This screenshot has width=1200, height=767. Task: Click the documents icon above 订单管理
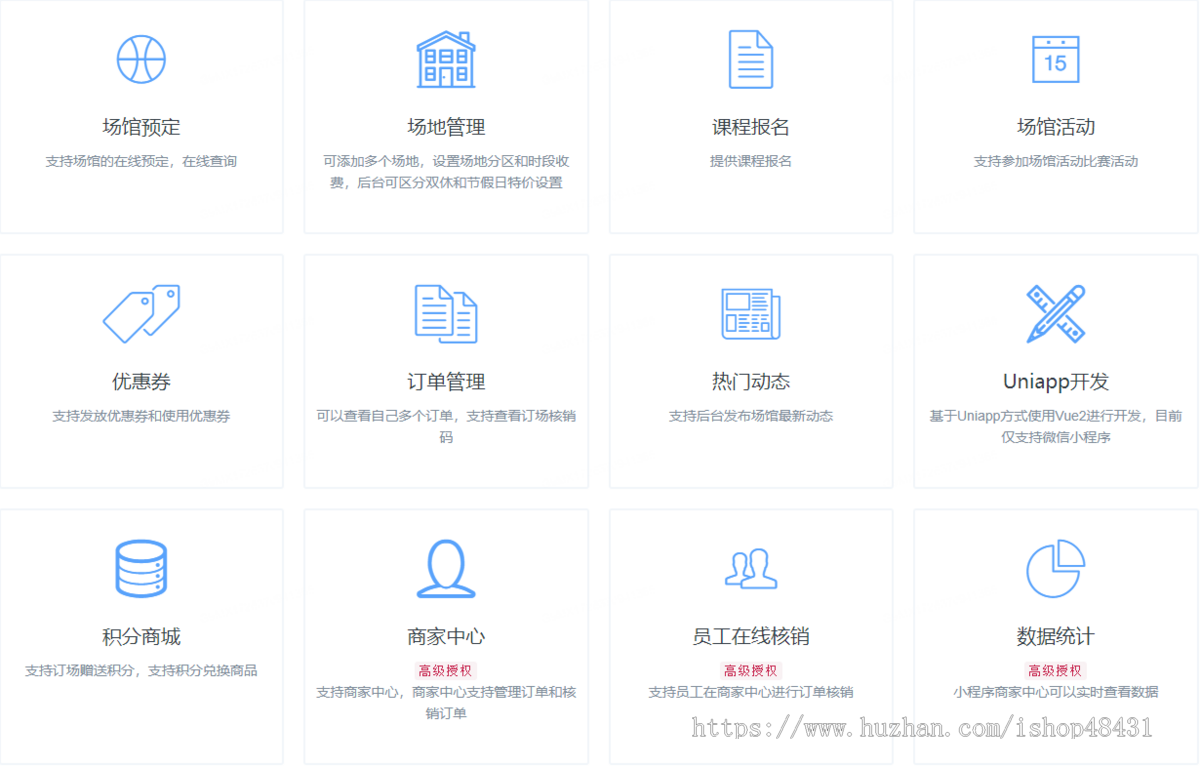click(x=446, y=314)
